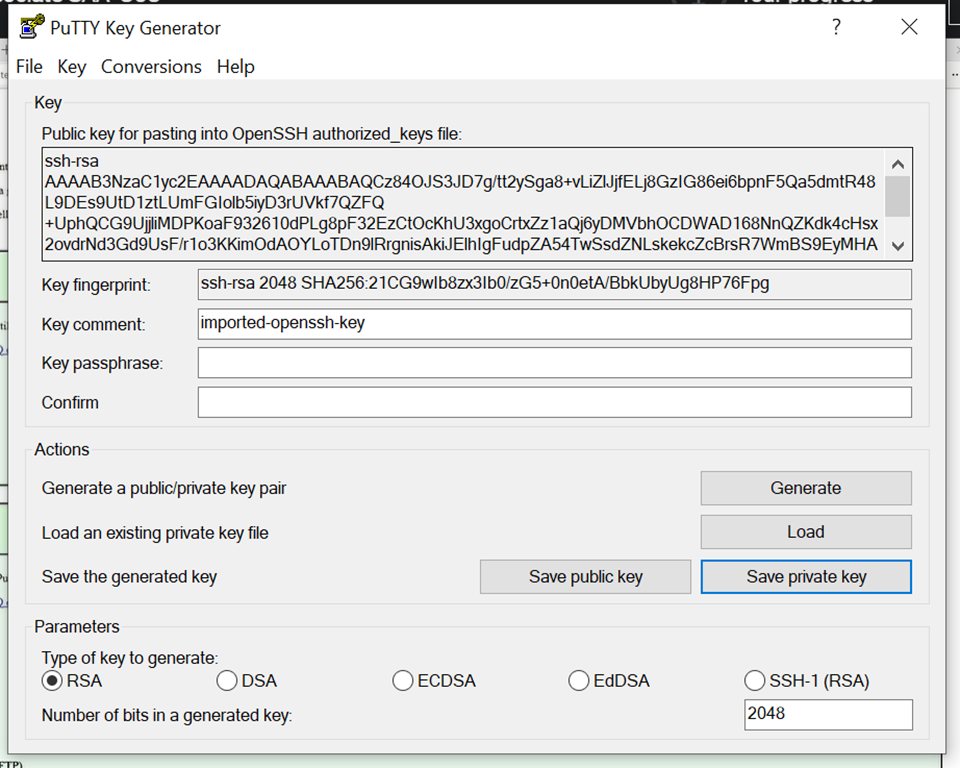Click Save private key button
The height and width of the screenshot is (768, 960).
(x=806, y=577)
